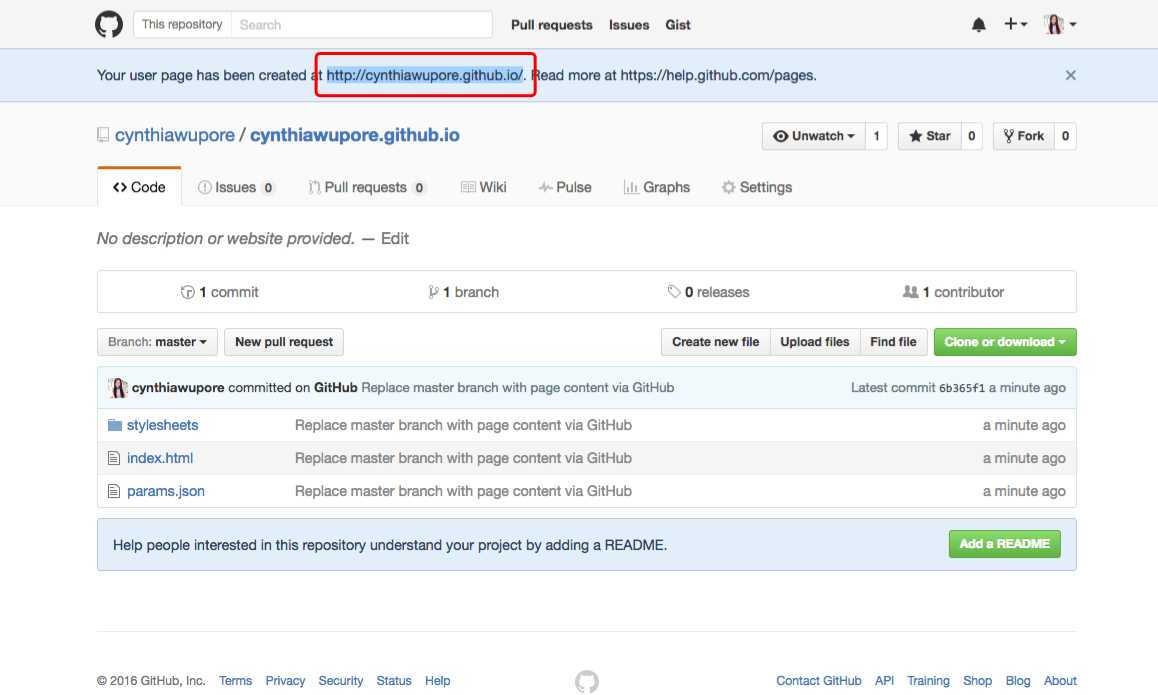
Task: Star this repository
Action: (x=929, y=136)
